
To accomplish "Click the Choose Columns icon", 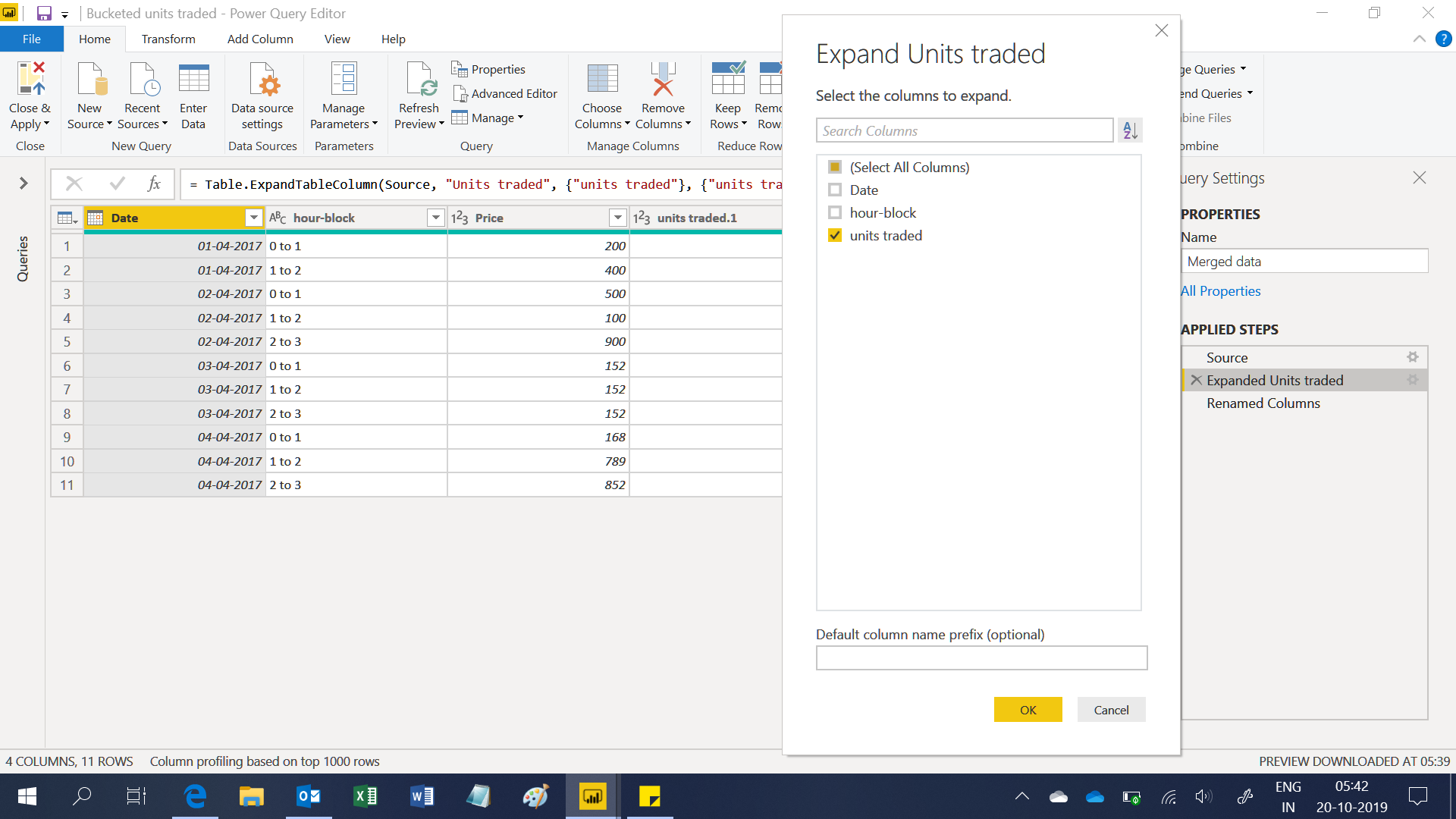I will (602, 79).
